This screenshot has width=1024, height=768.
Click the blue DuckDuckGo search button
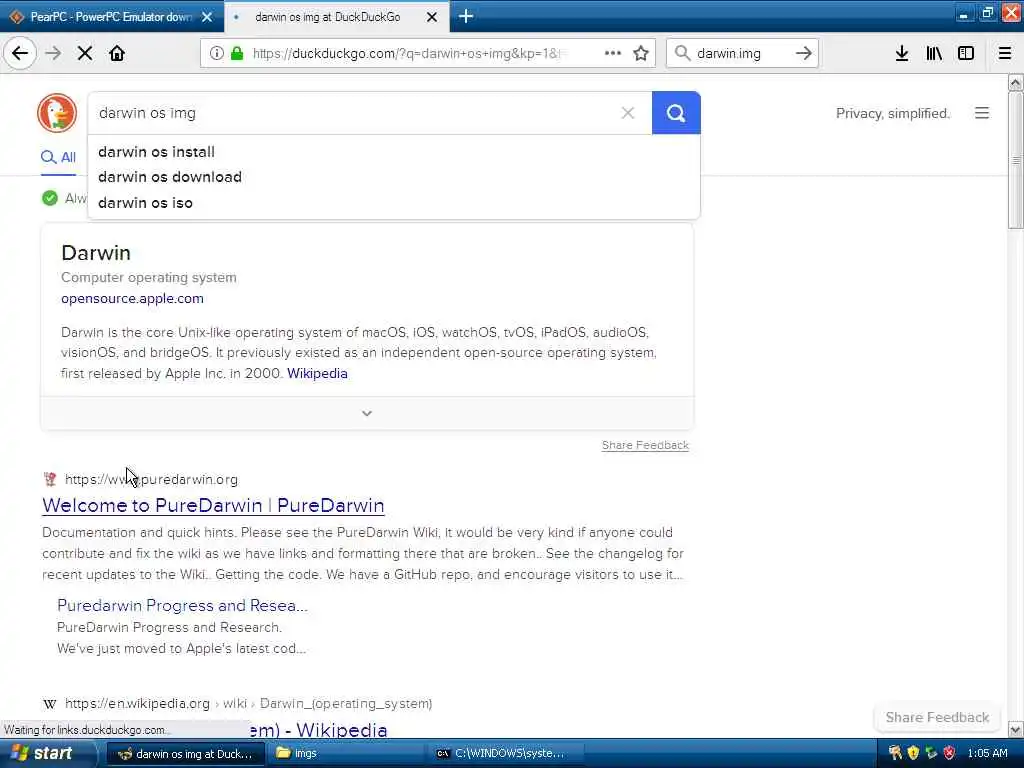point(676,113)
